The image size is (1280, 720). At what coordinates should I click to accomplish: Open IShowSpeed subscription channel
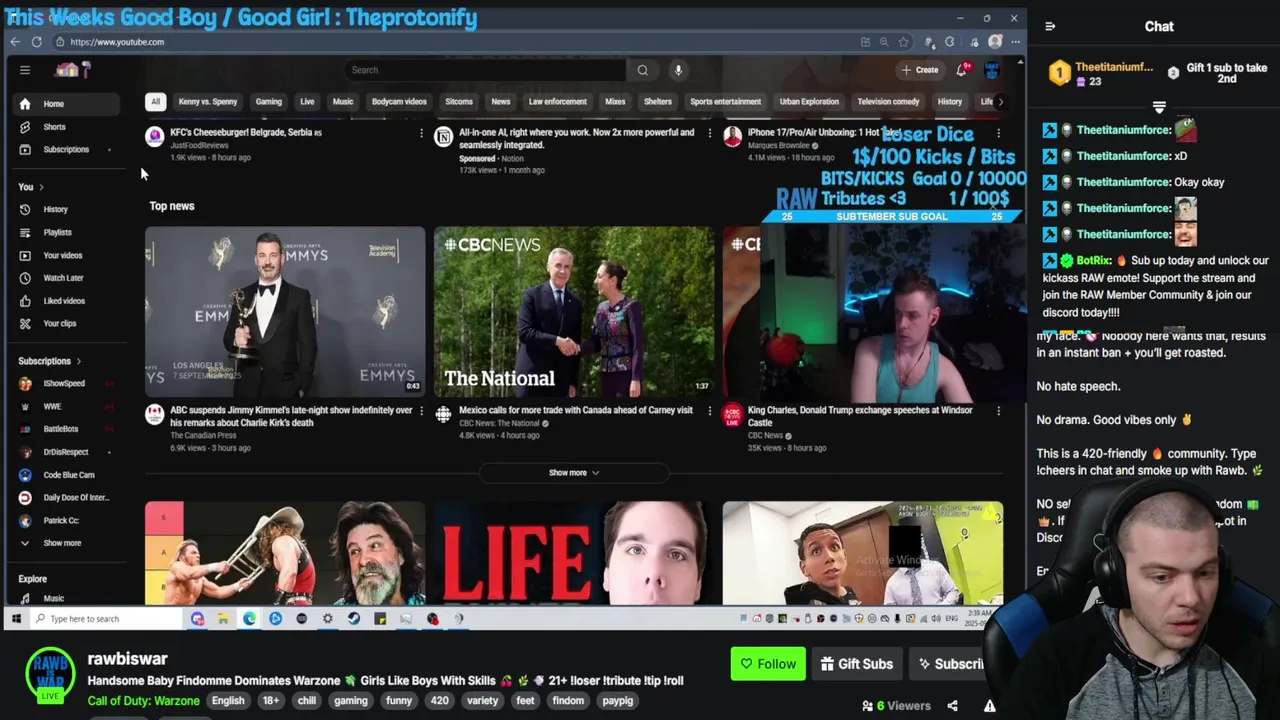(x=64, y=383)
